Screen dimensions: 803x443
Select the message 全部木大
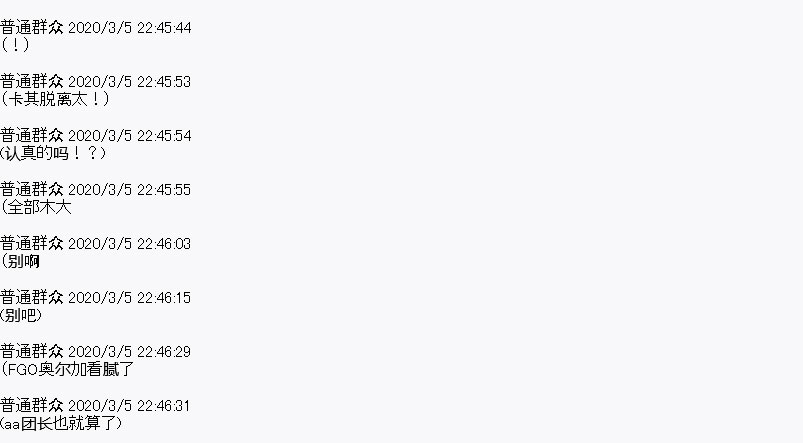(x=36, y=207)
